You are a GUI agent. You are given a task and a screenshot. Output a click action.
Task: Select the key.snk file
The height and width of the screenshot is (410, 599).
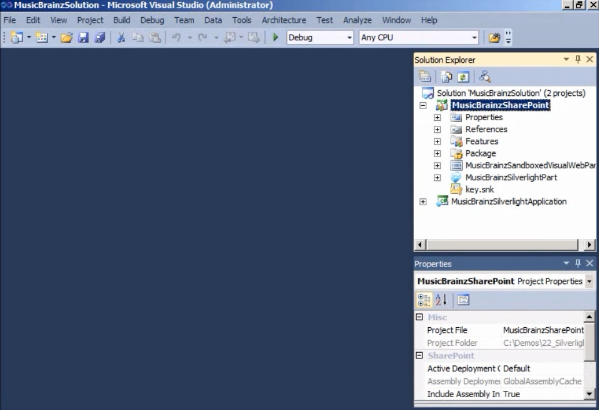479,190
